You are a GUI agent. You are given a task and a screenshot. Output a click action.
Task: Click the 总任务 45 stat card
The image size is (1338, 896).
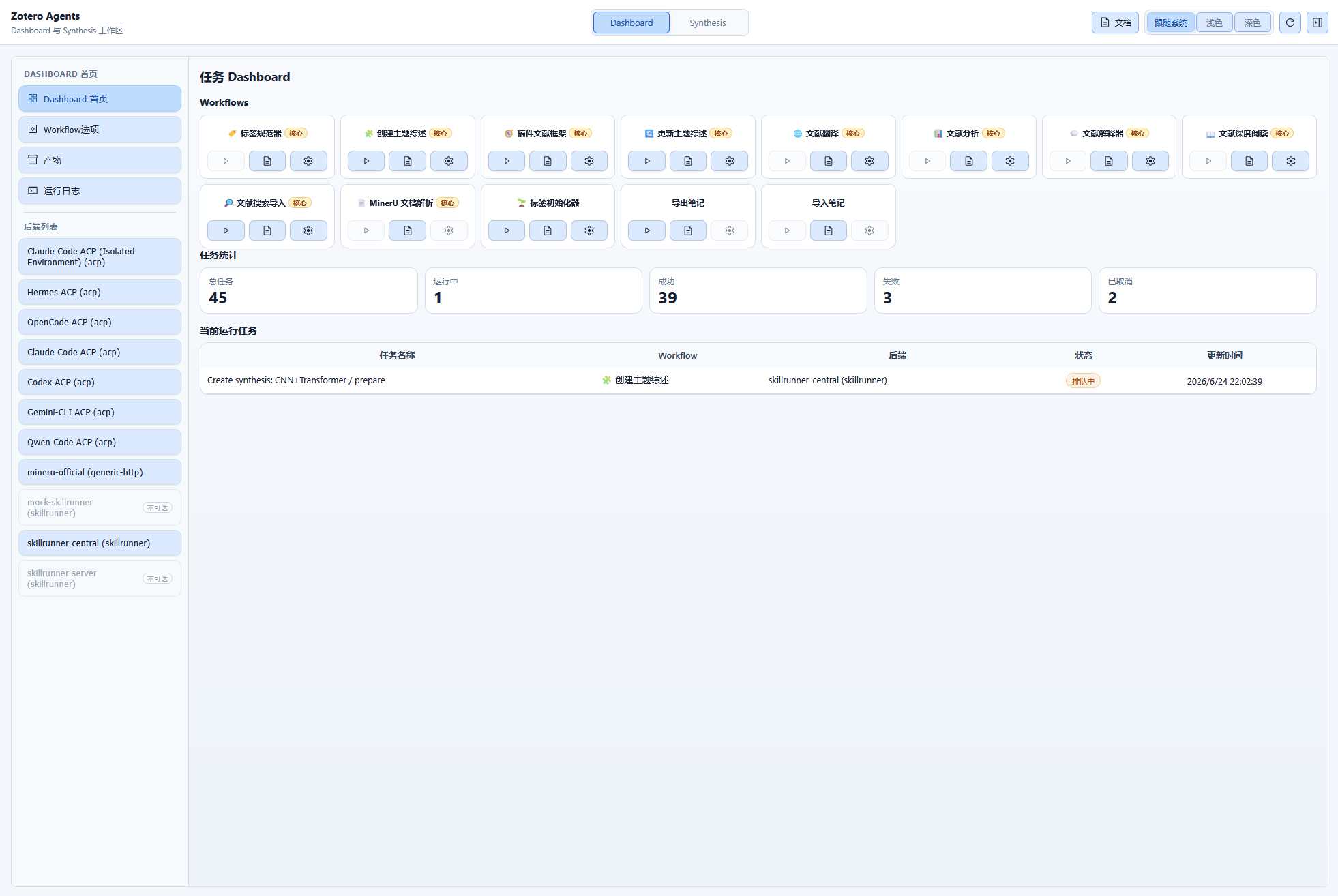(308, 290)
